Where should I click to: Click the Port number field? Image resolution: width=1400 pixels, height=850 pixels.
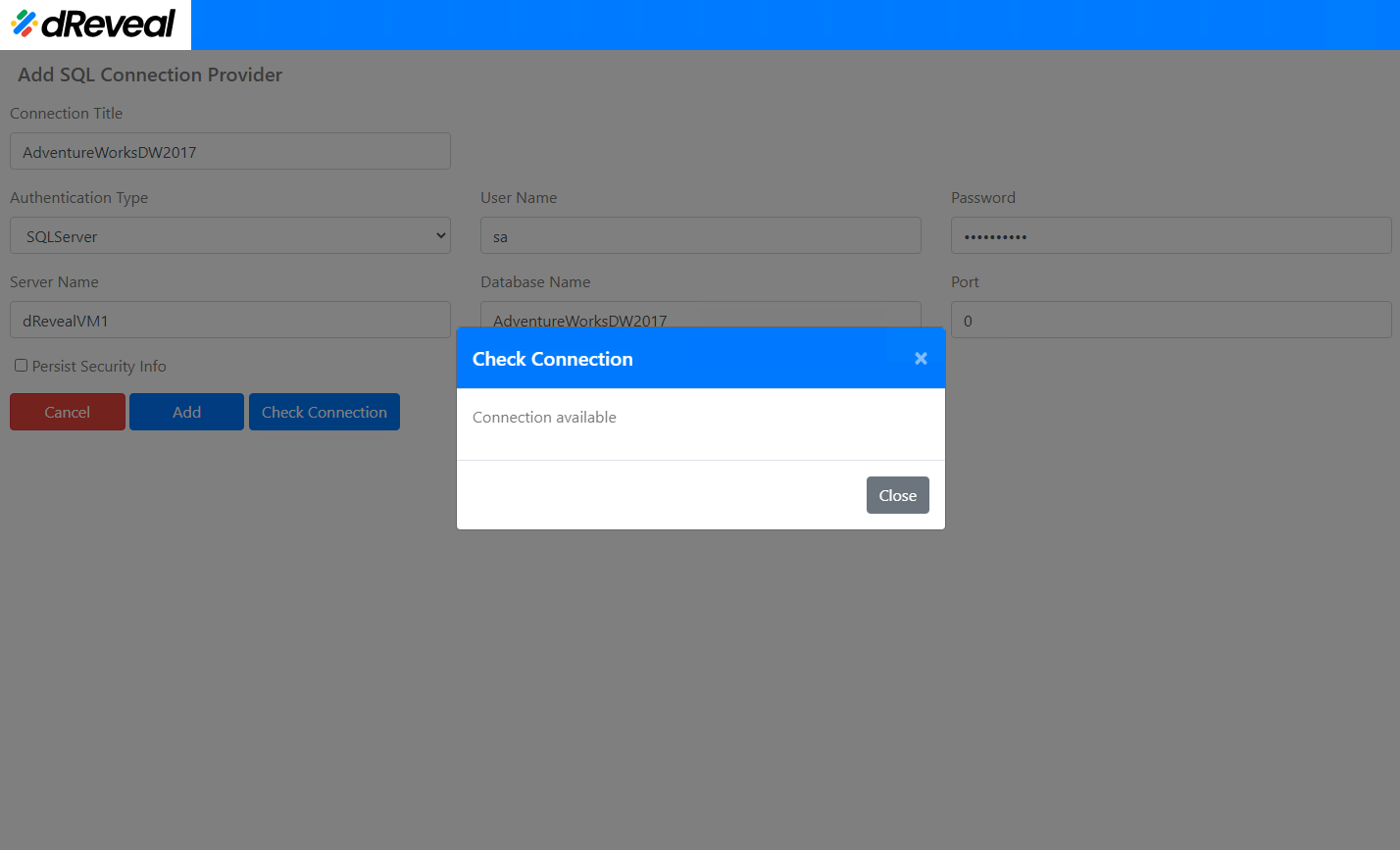point(1171,320)
